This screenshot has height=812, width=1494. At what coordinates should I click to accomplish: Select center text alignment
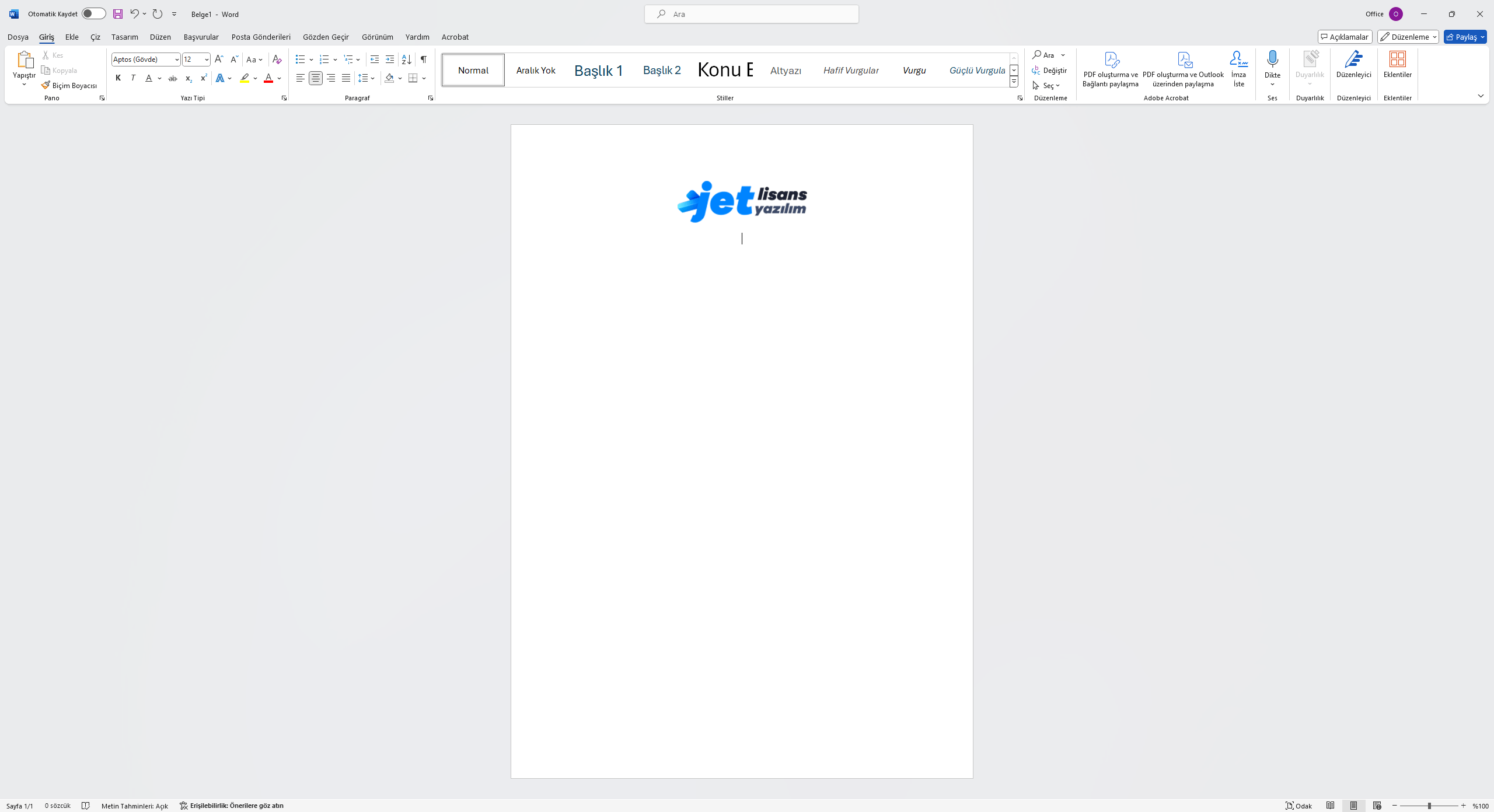click(315, 78)
